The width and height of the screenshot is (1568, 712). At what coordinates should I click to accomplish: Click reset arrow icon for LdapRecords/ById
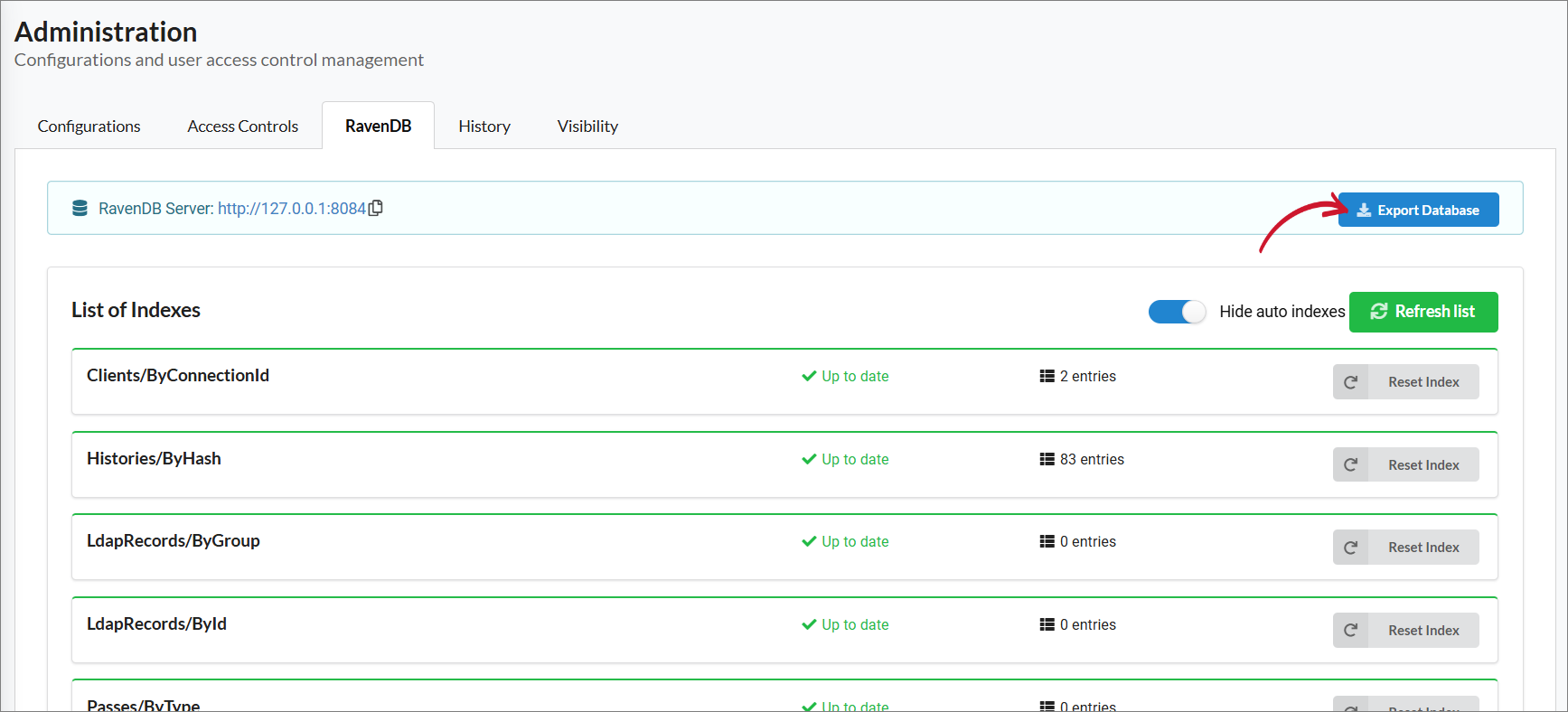click(x=1350, y=630)
